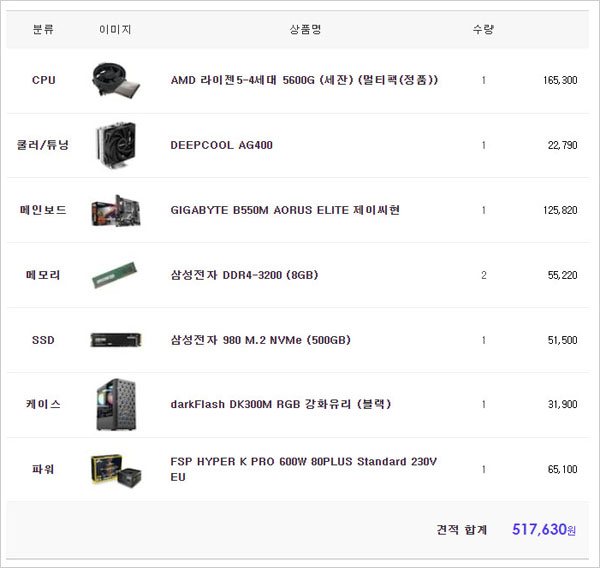
Task: Open FSP HYPER K PRO 600W product link
Action: 303,469
